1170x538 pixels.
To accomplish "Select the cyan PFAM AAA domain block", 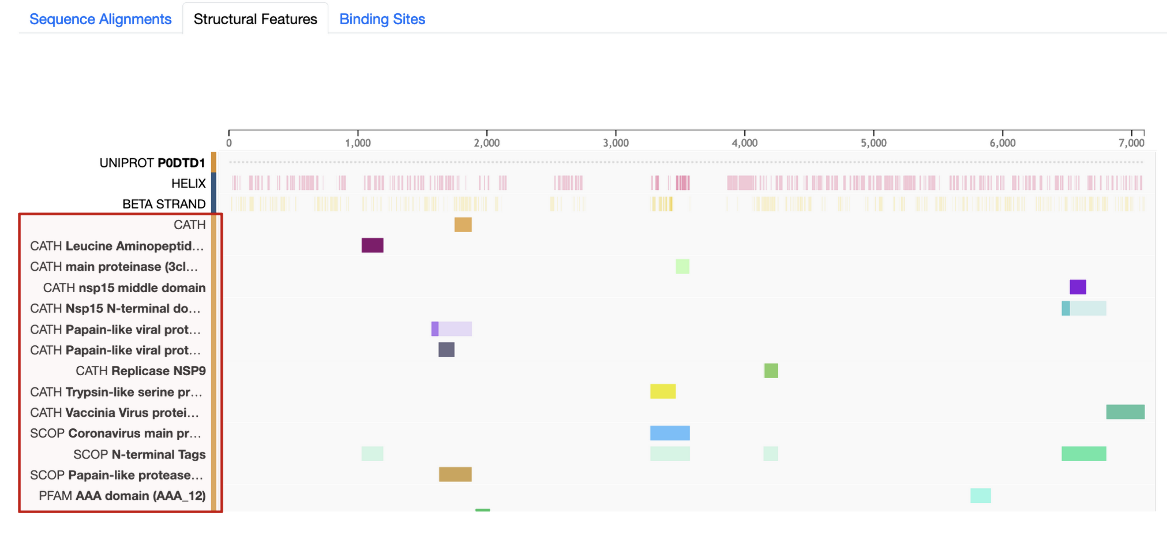I will 980,495.
